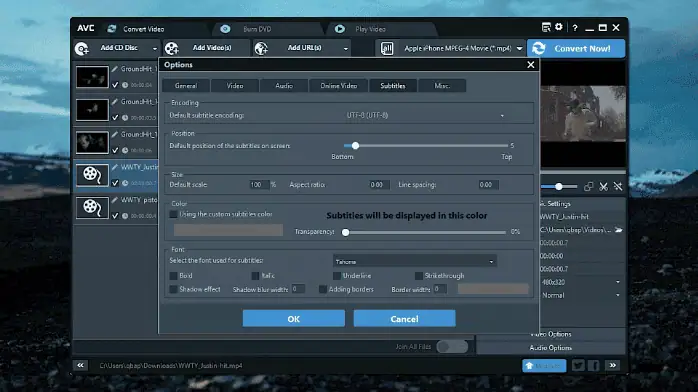Switch to the Online Video tab
The height and width of the screenshot is (392, 698).
coord(339,86)
